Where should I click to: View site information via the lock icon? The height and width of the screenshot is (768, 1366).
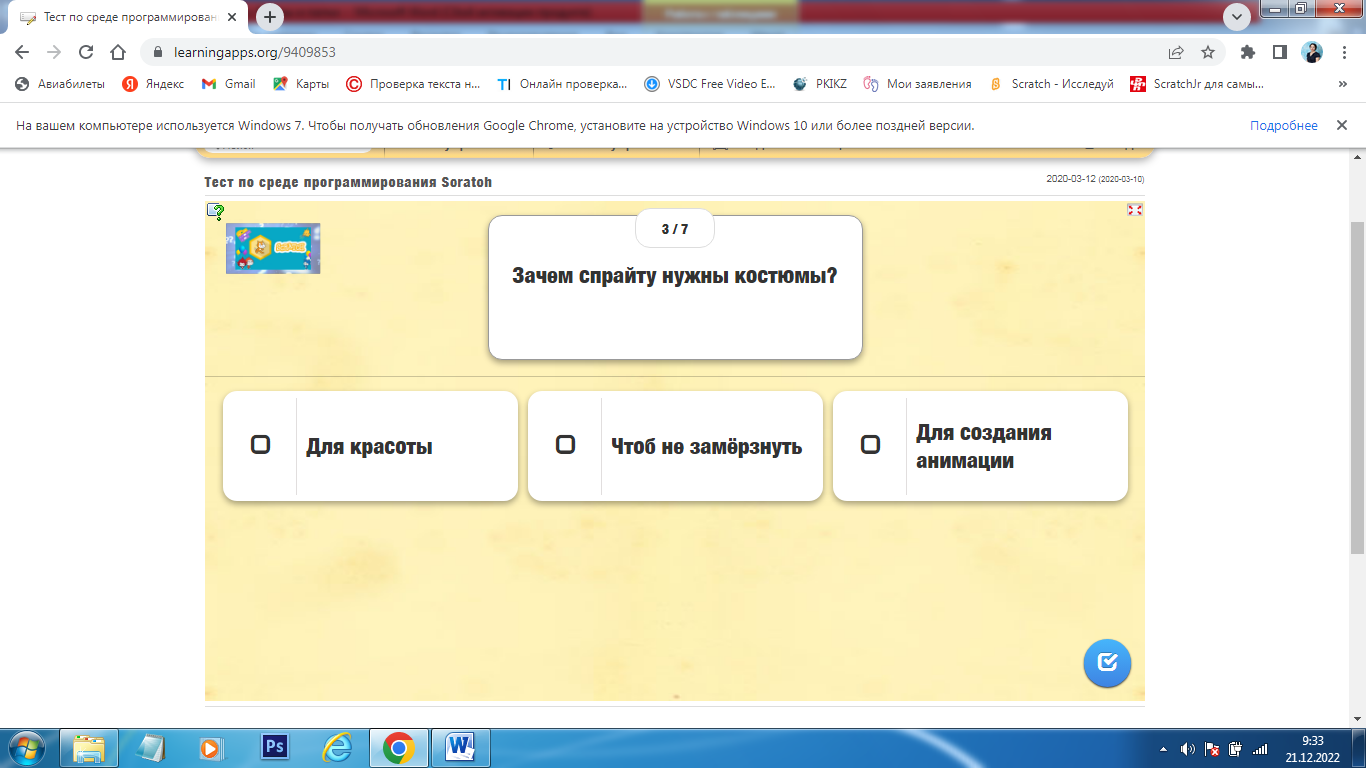(x=157, y=52)
